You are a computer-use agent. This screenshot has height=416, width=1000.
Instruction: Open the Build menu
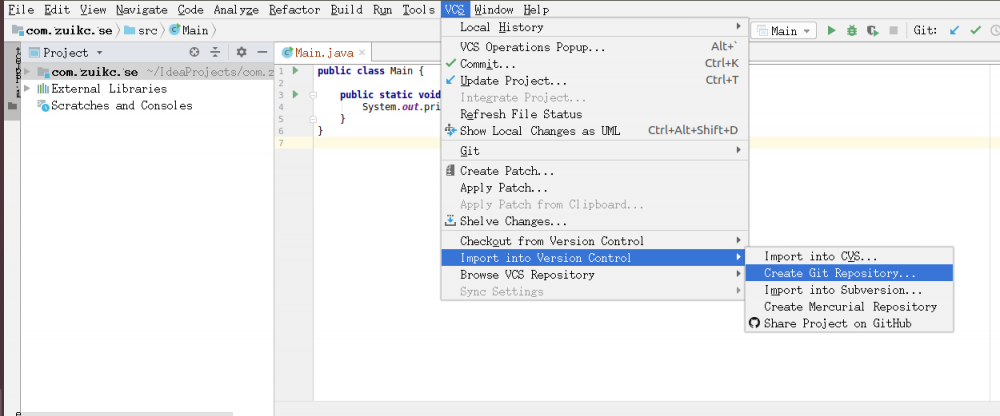tap(347, 10)
